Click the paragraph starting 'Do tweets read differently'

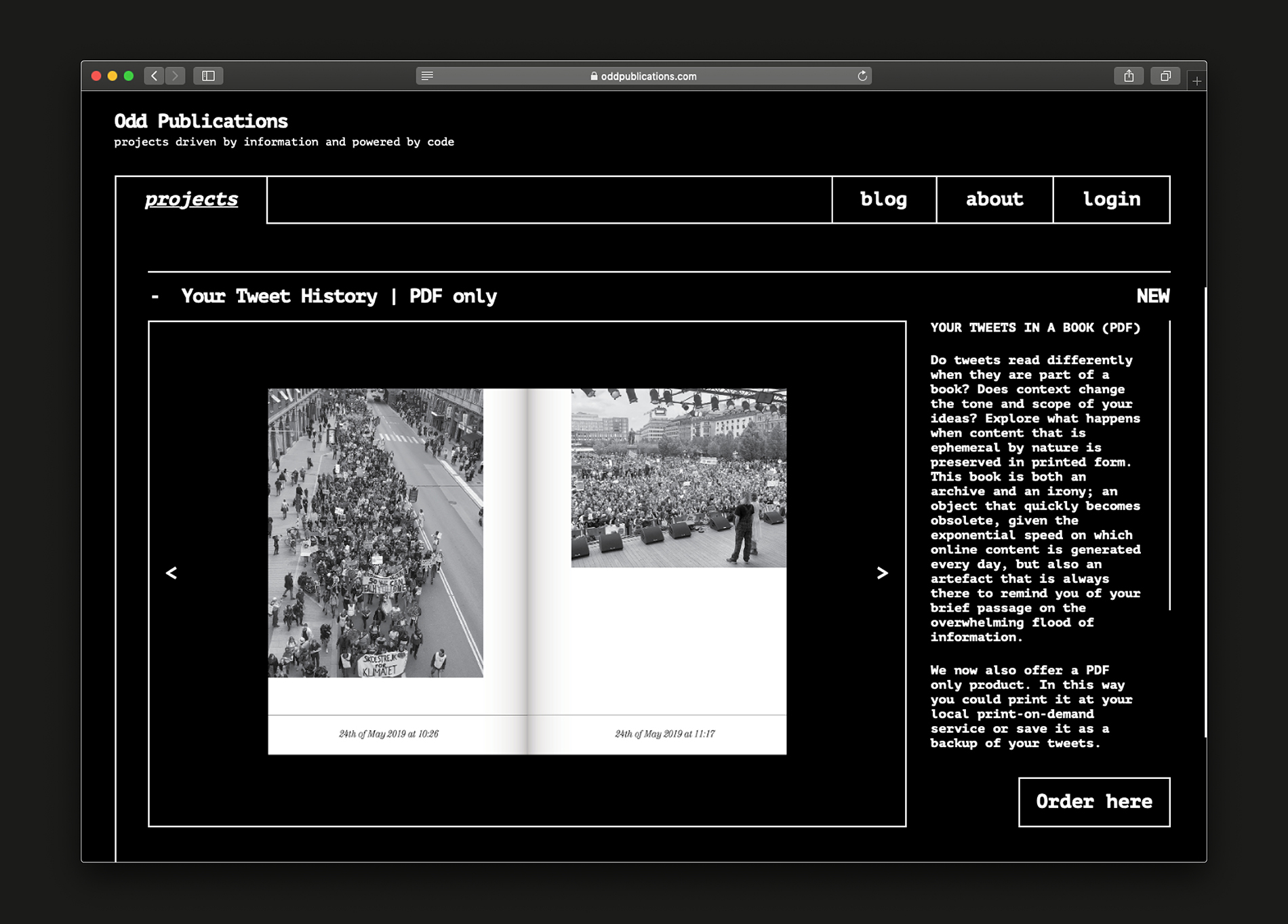(x=1035, y=498)
